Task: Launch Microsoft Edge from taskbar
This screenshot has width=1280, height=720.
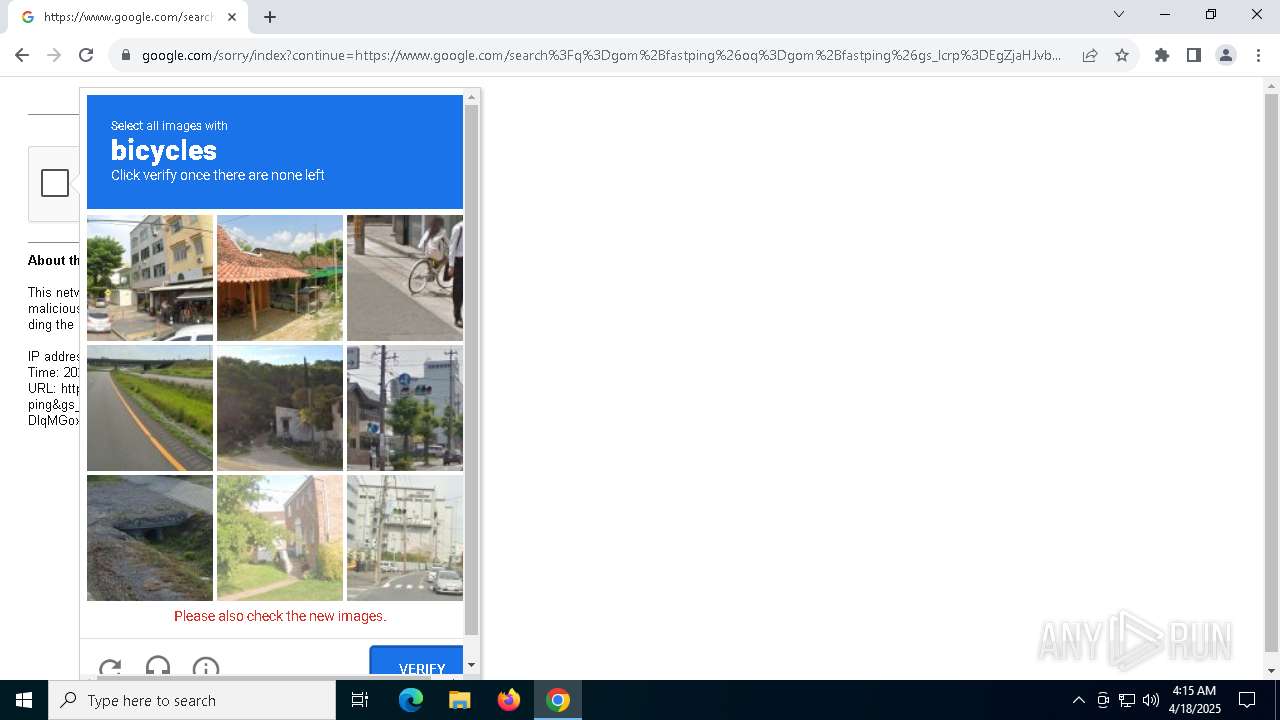Action: click(x=411, y=700)
